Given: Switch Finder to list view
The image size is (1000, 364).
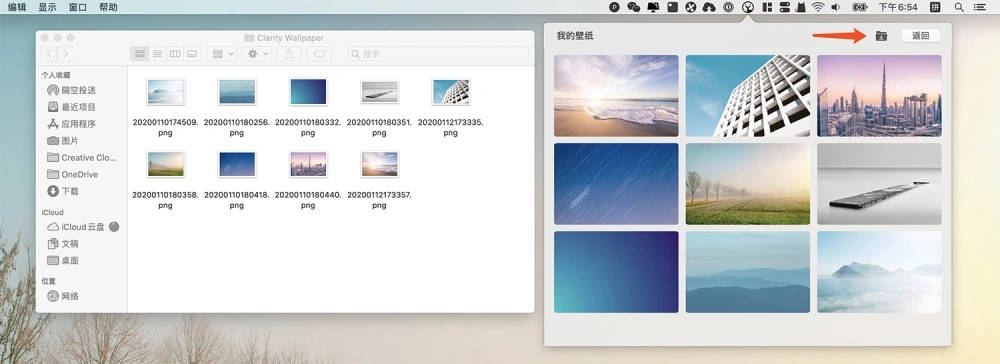Looking at the screenshot, I should point(157,54).
